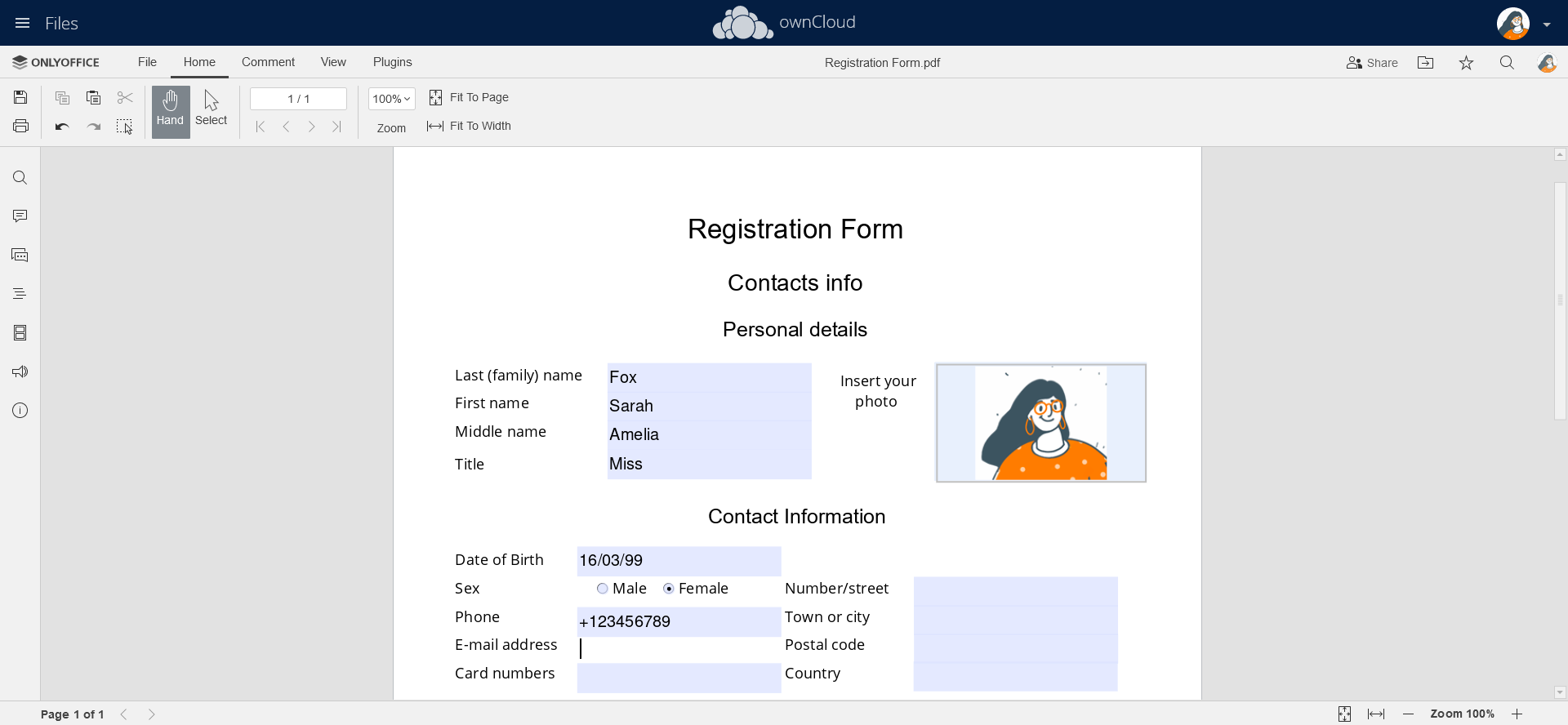Open the 100% zoom dropdown

click(x=391, y=99)
